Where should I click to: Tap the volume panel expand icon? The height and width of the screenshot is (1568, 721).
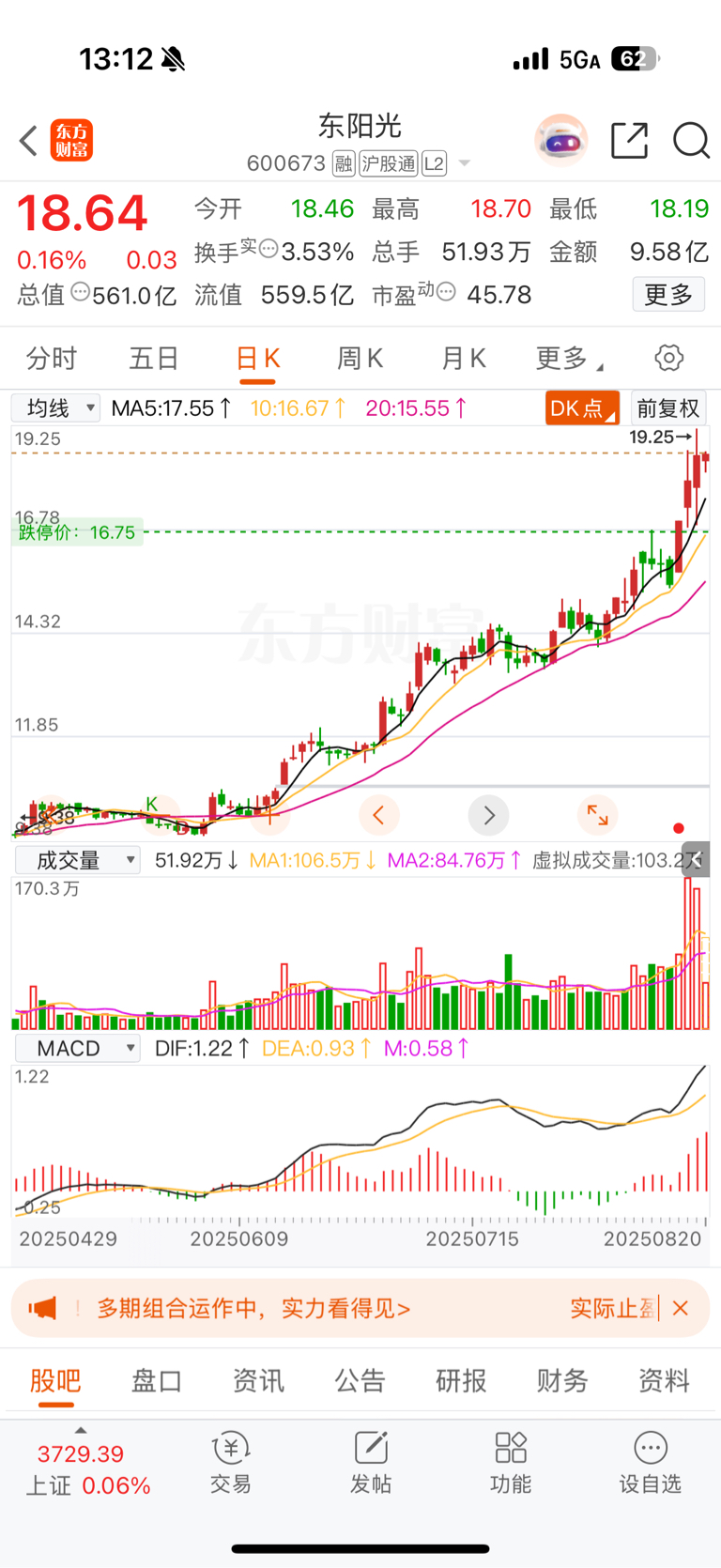click(697, 859)
